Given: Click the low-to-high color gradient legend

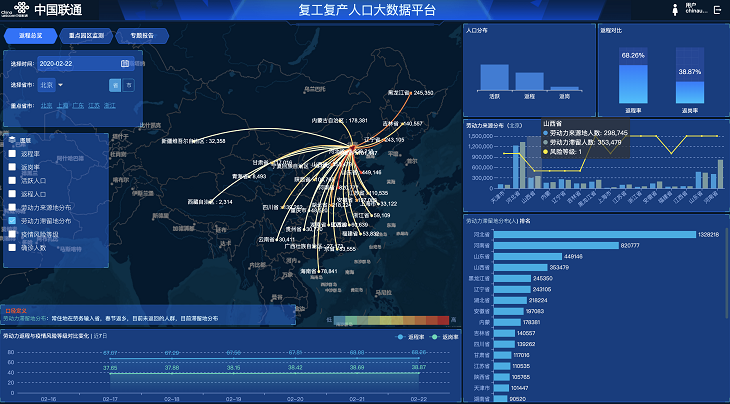Looking at the screenshot, I should click(392, 320).
